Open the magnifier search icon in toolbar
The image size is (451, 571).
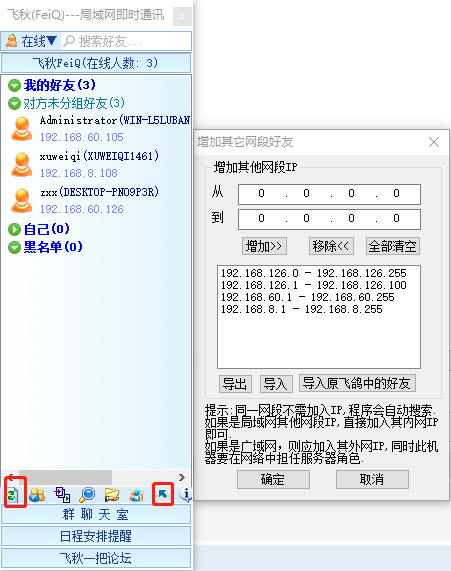87,495
